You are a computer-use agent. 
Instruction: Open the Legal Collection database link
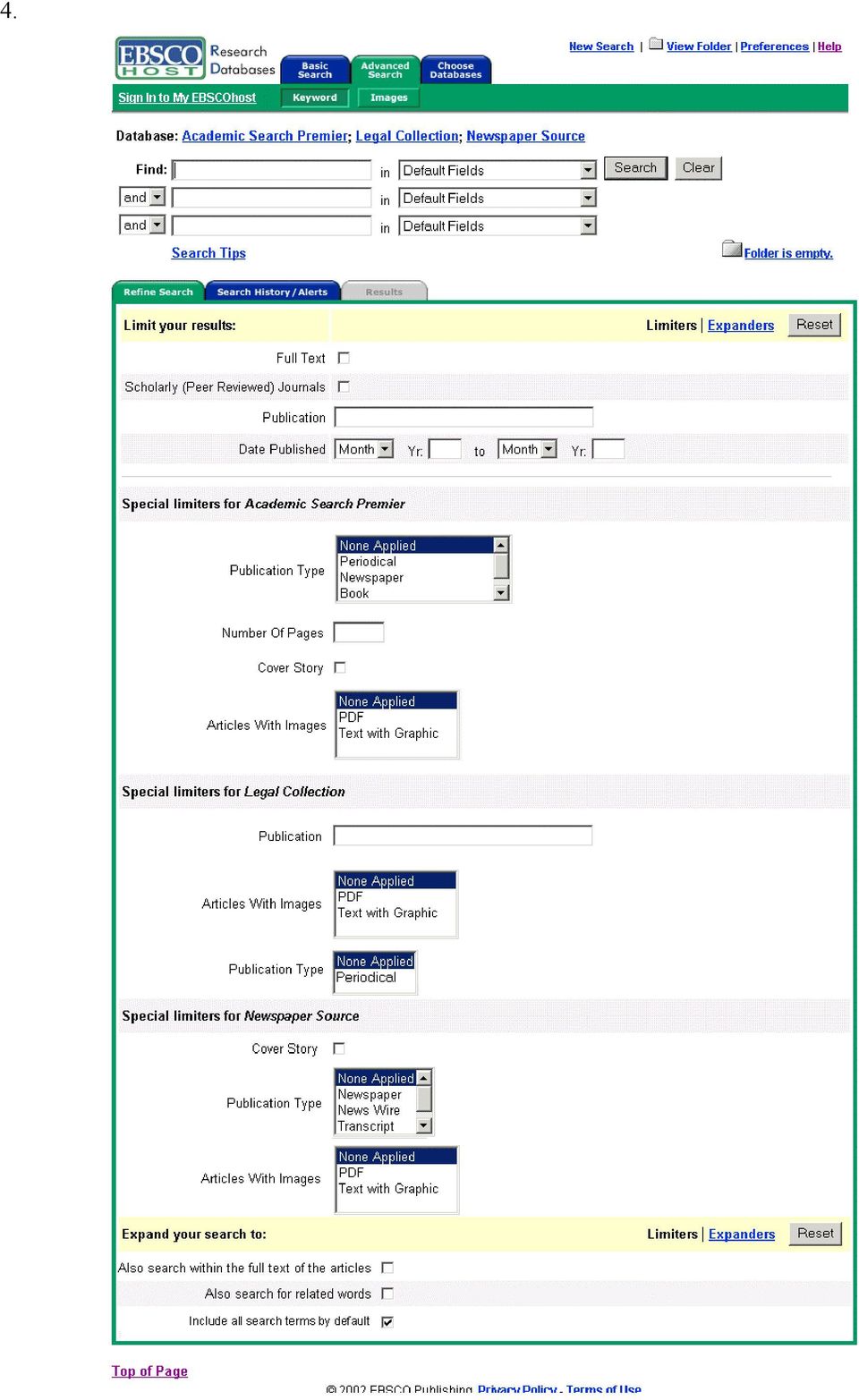tap(407, 136)
